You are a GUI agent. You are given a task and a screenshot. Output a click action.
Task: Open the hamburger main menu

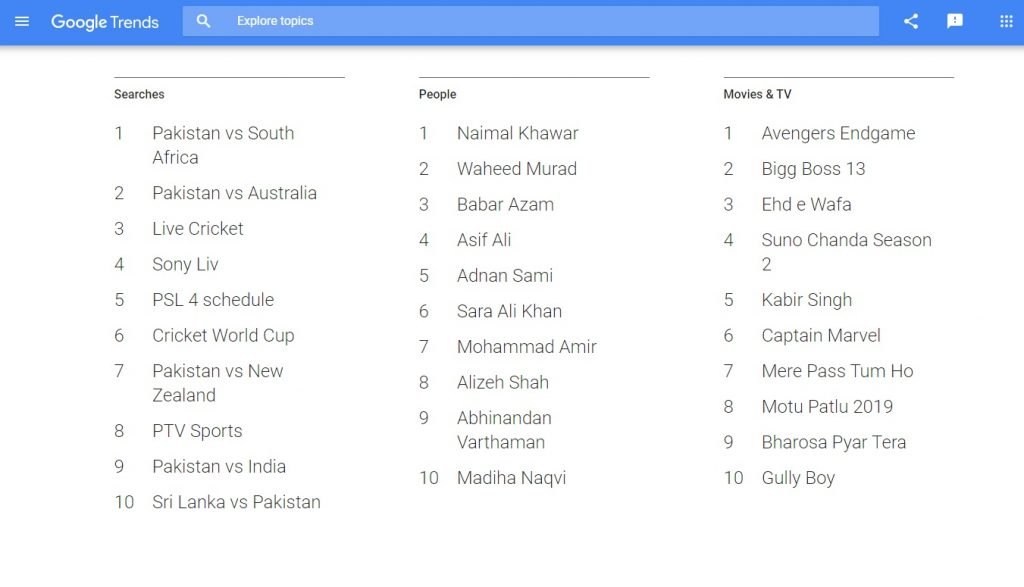pyautogui.click(x=22, y=21)
